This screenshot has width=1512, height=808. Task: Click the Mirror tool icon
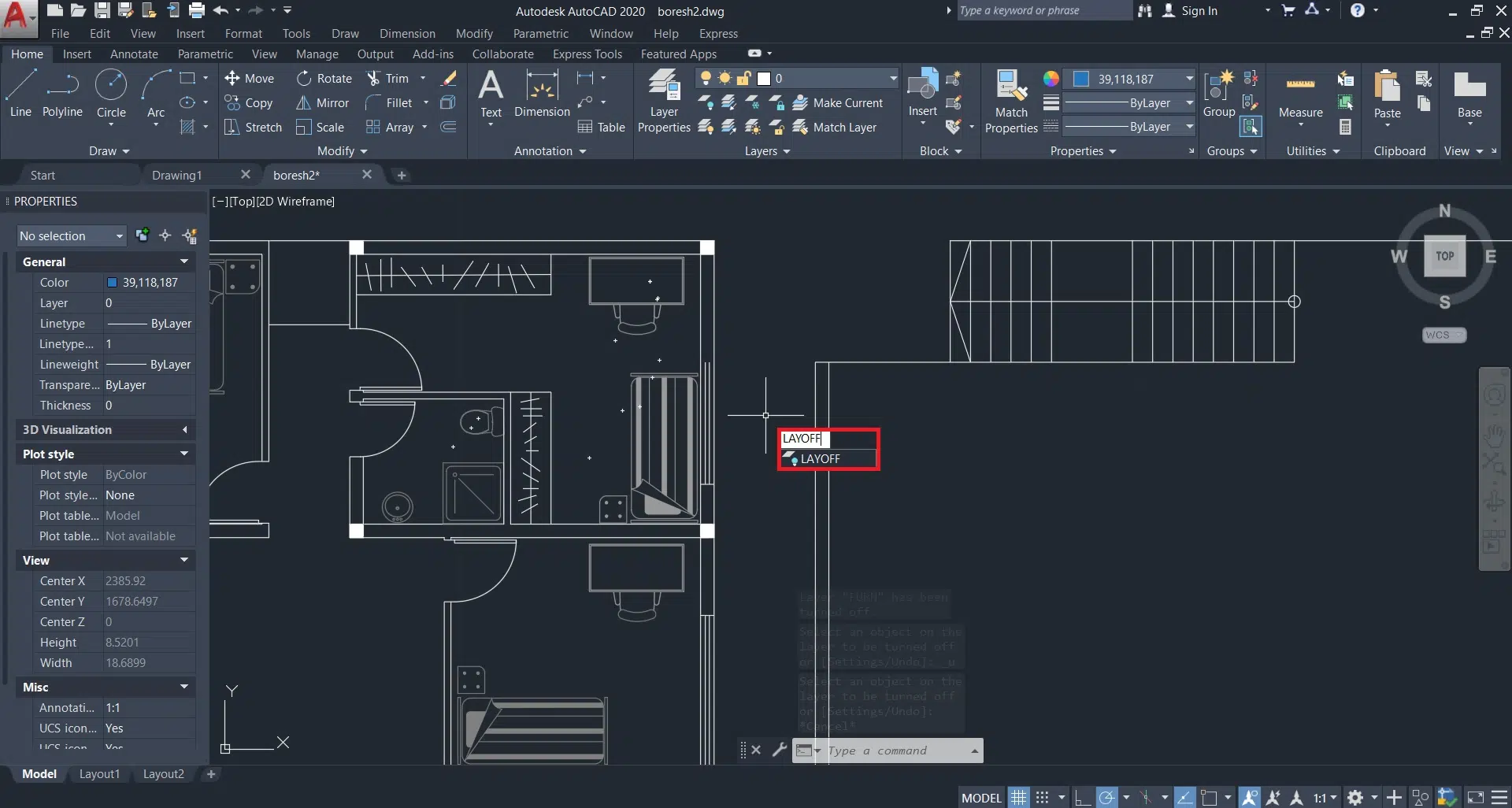coord(304,103)
